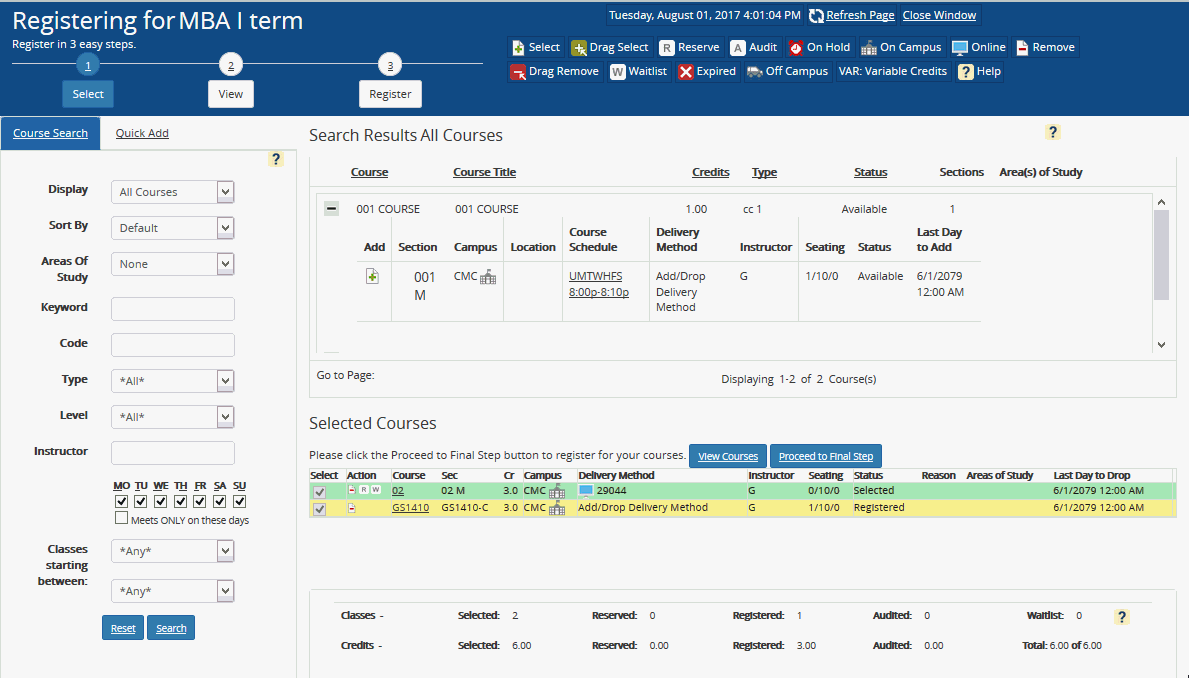Image resolution: width=1189 pixels, height=678 pixels.
Task: Click campus building icon in GS1410 row
Action: point(557,508)
